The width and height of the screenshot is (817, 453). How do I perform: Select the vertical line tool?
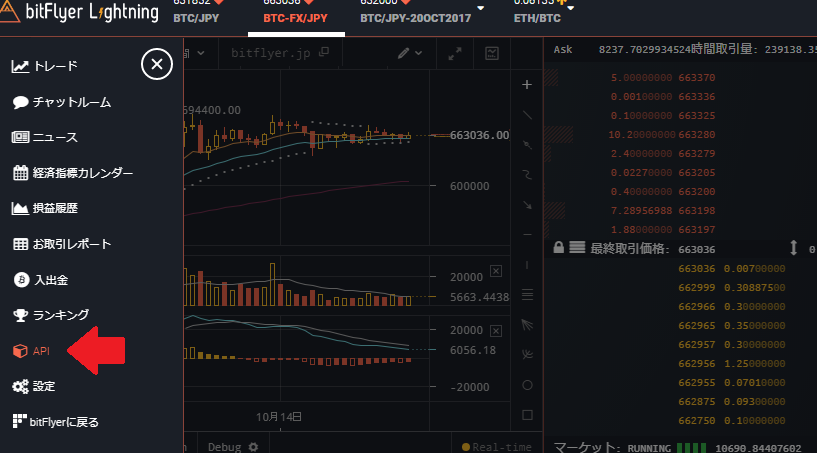[527, 265]
